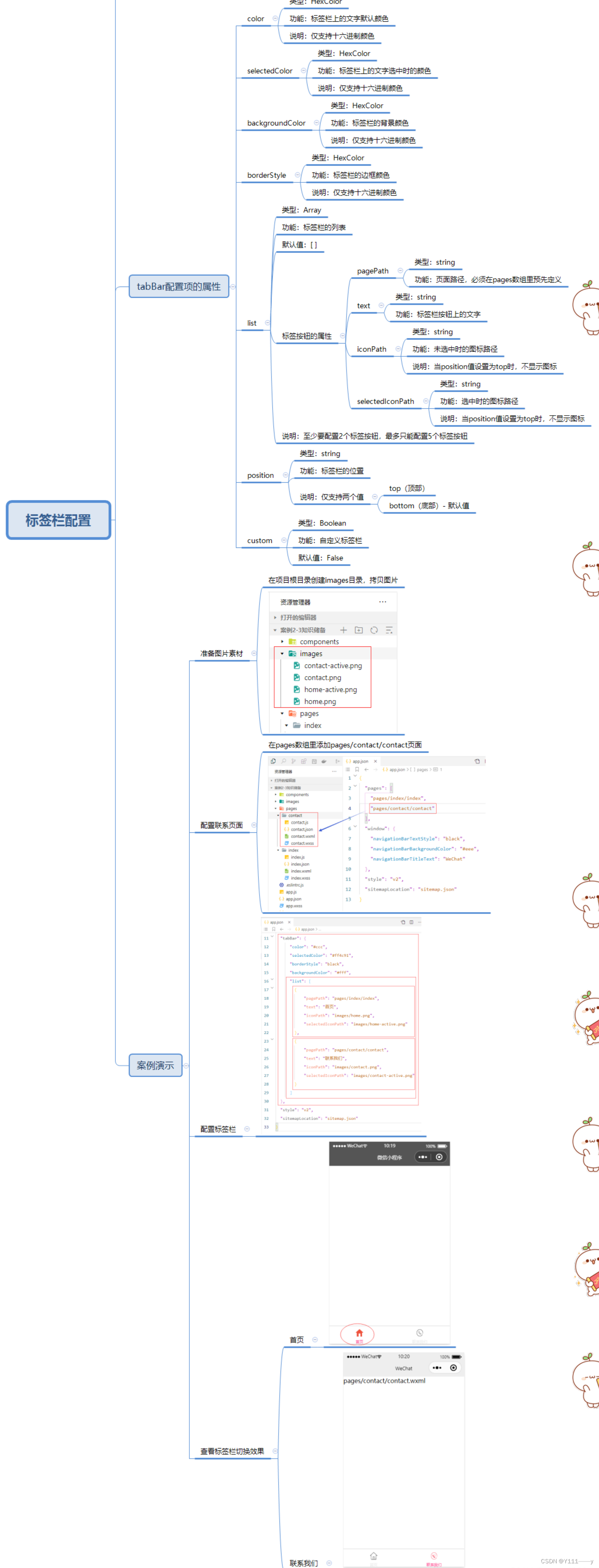Collapse the 查看标签栏切换效果 node
599x1568 pixels.
[x=275, y=1451]
